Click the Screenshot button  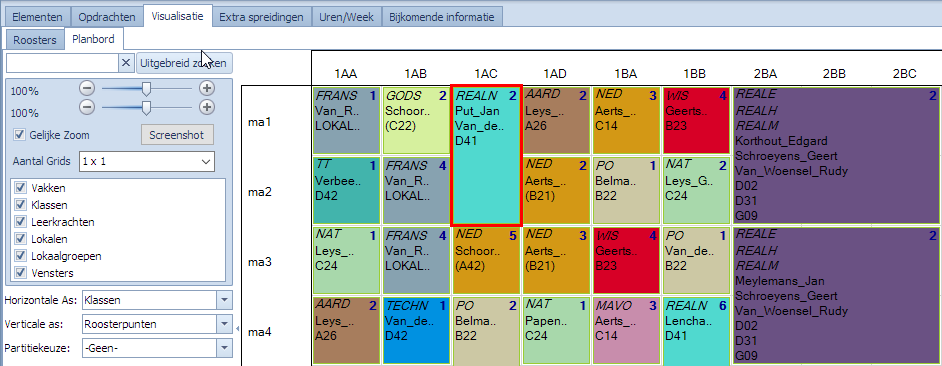pyautogui.click(x=177, y=135)
